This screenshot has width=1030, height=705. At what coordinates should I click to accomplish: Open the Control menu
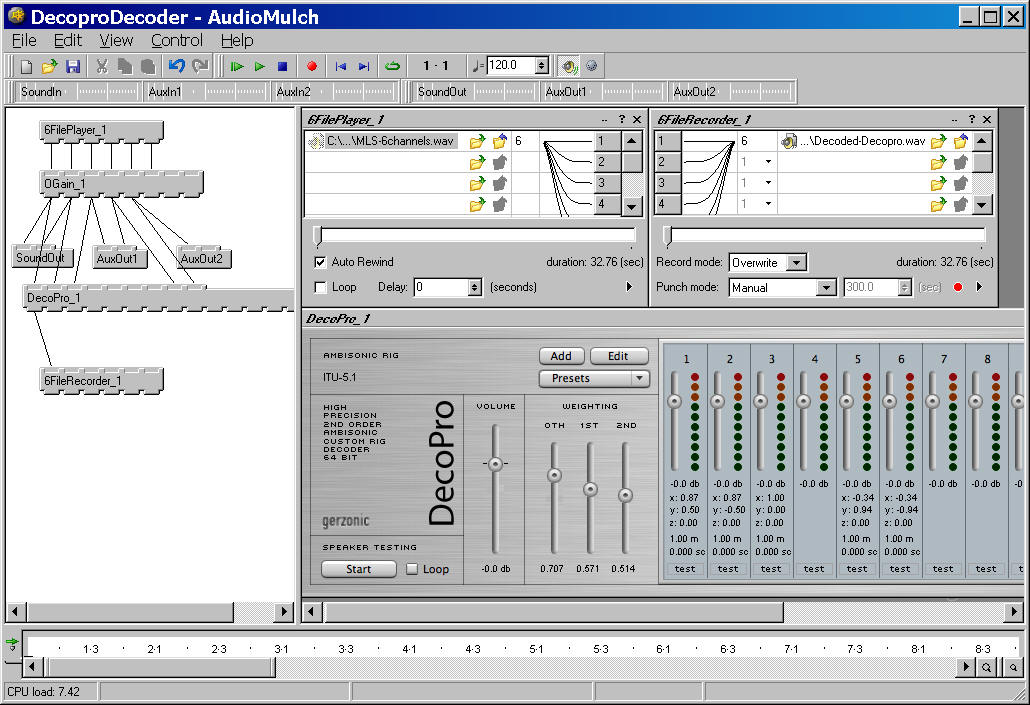pyautogui.click(x=177, y=41)
